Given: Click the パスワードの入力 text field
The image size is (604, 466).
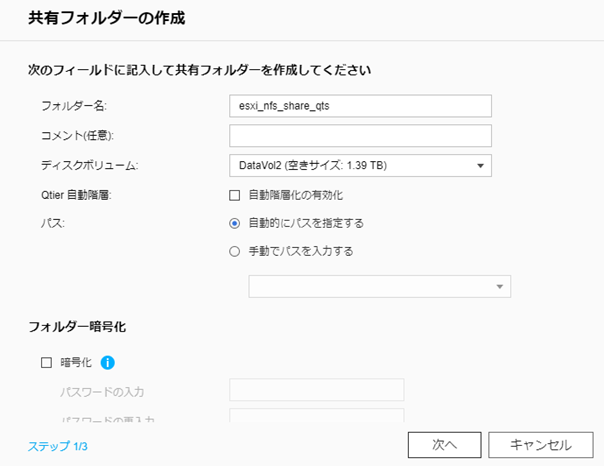Looking at the screenshot, I should point(316,390).
